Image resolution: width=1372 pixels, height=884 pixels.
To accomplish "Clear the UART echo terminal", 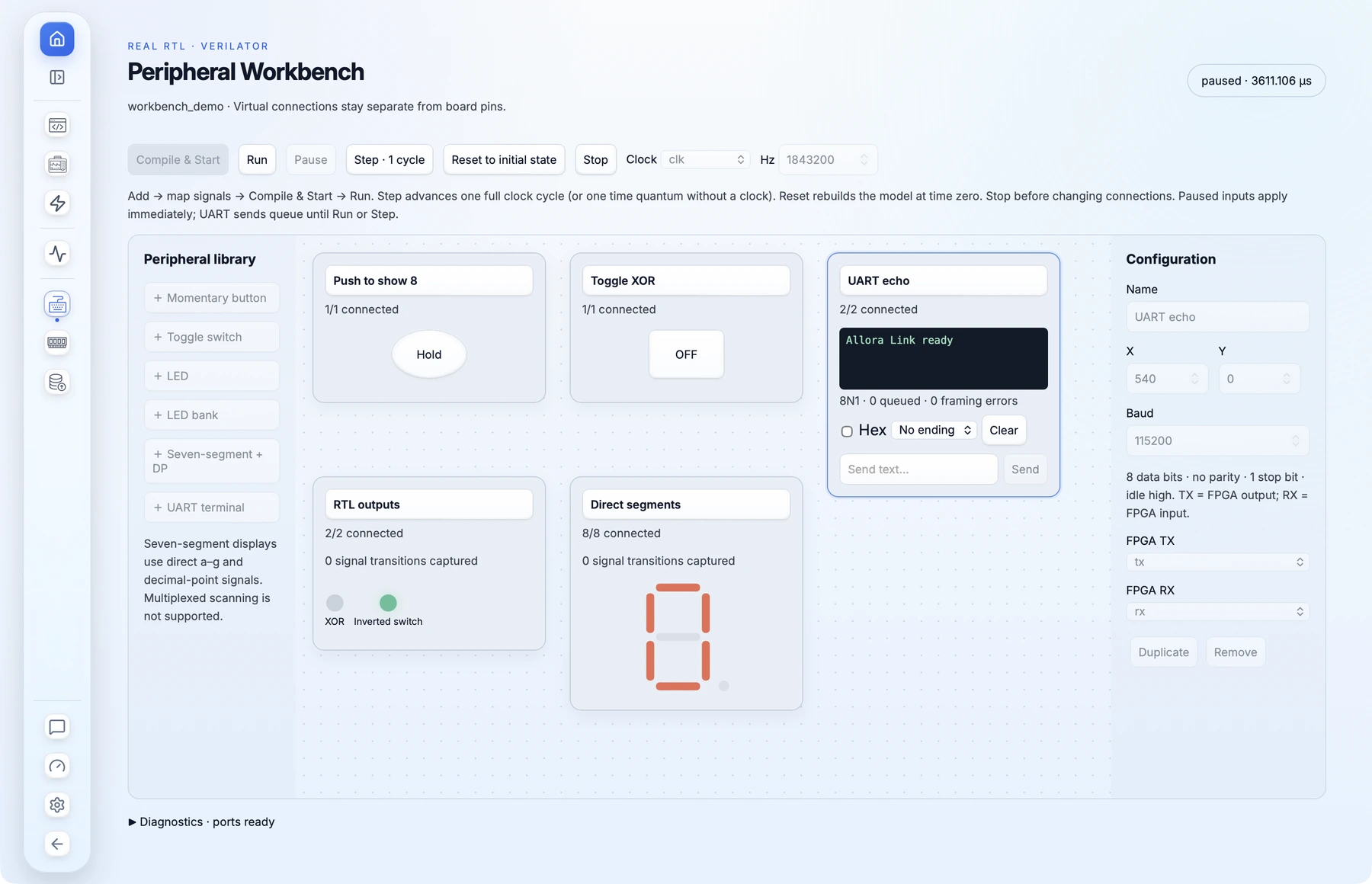I will tap(1004, 430).
